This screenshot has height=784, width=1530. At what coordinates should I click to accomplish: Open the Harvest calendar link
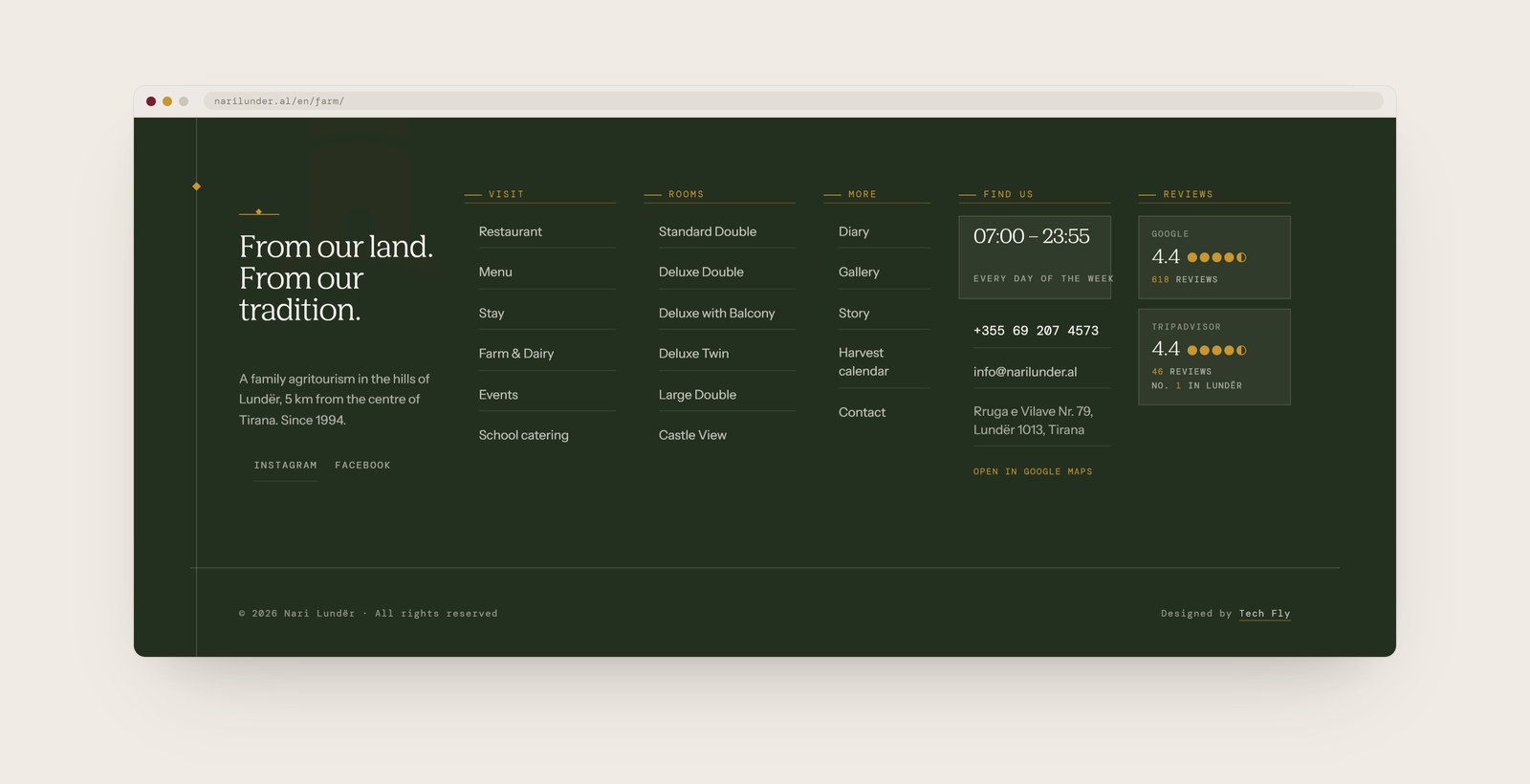[x=863, y=361]
